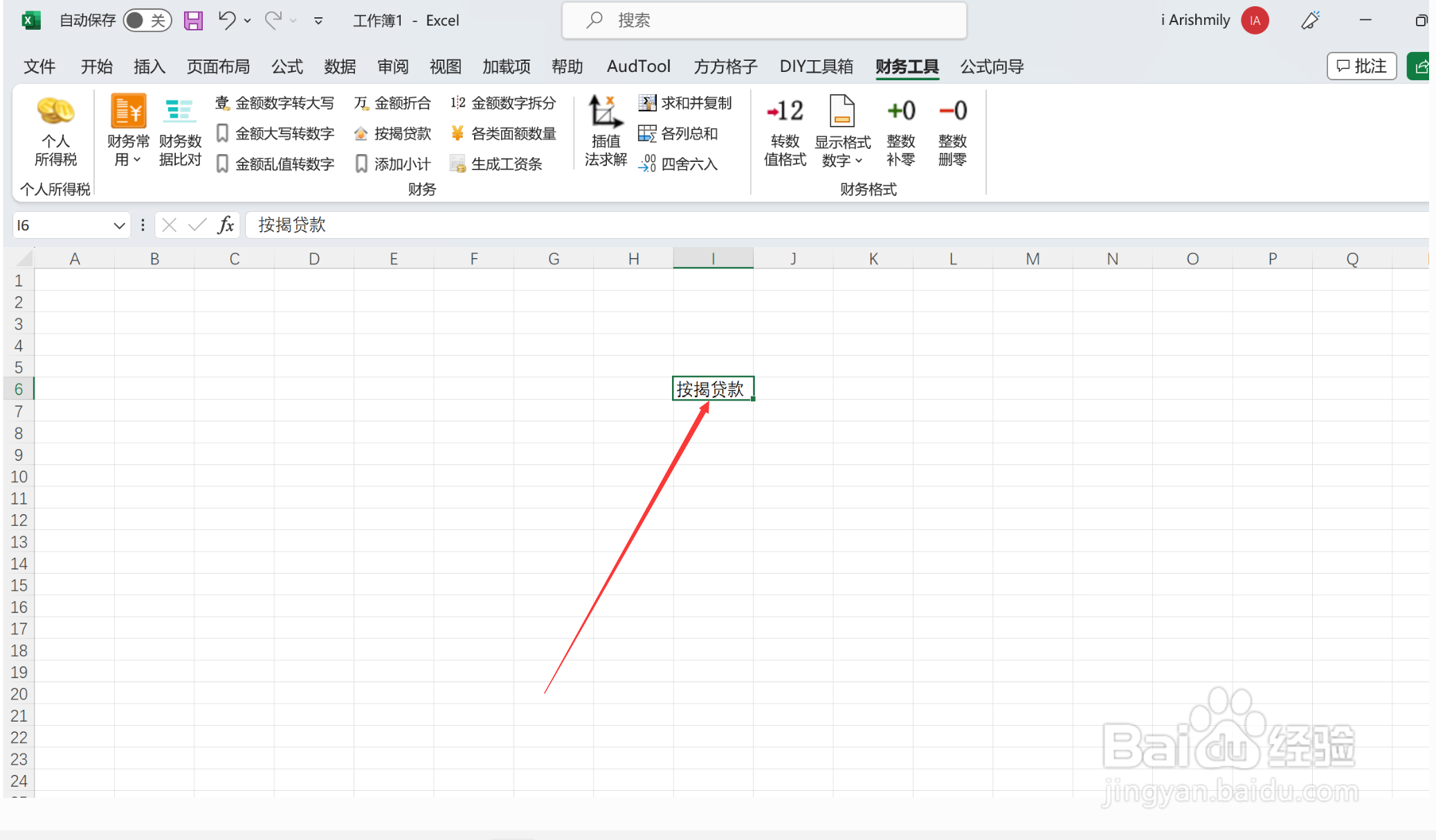Open the 插值法求解 interpolation tool
Viewport: 1436px width, 840px height.
606,132
